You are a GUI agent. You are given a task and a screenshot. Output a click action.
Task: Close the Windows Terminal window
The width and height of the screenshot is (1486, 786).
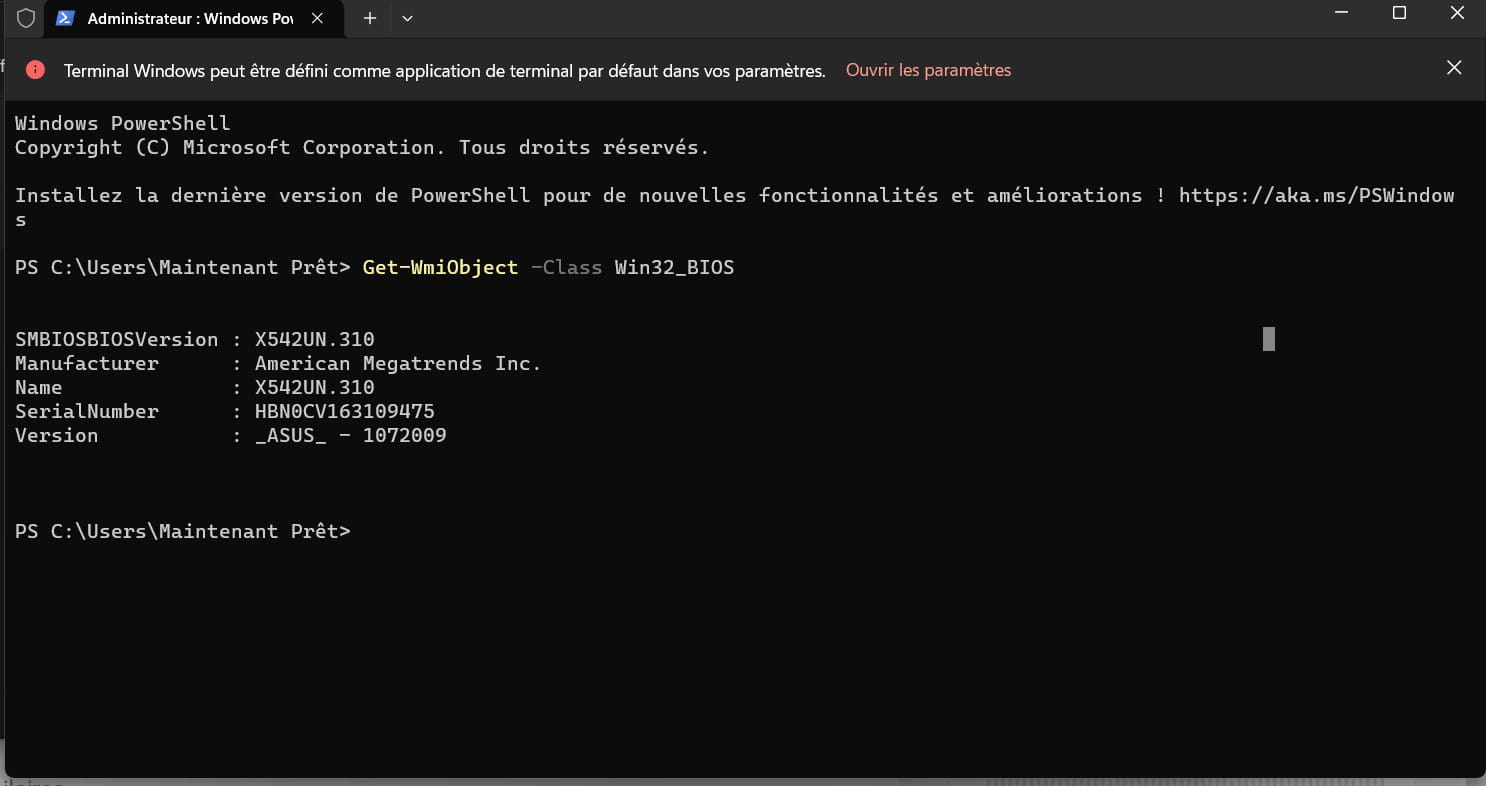coord(1457,13)
